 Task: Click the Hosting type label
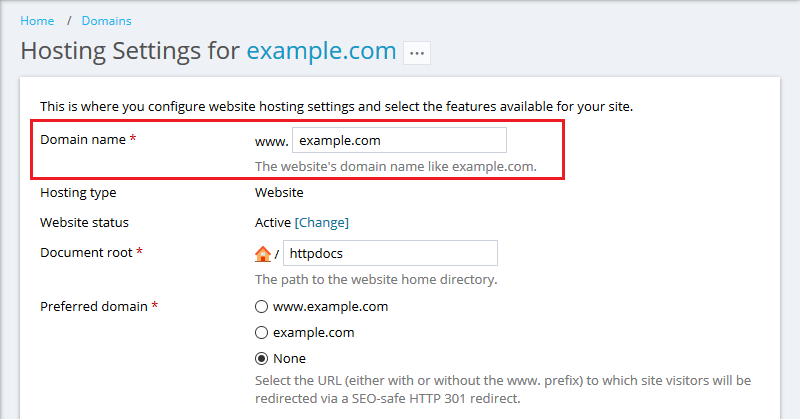[x=78, y=192]
